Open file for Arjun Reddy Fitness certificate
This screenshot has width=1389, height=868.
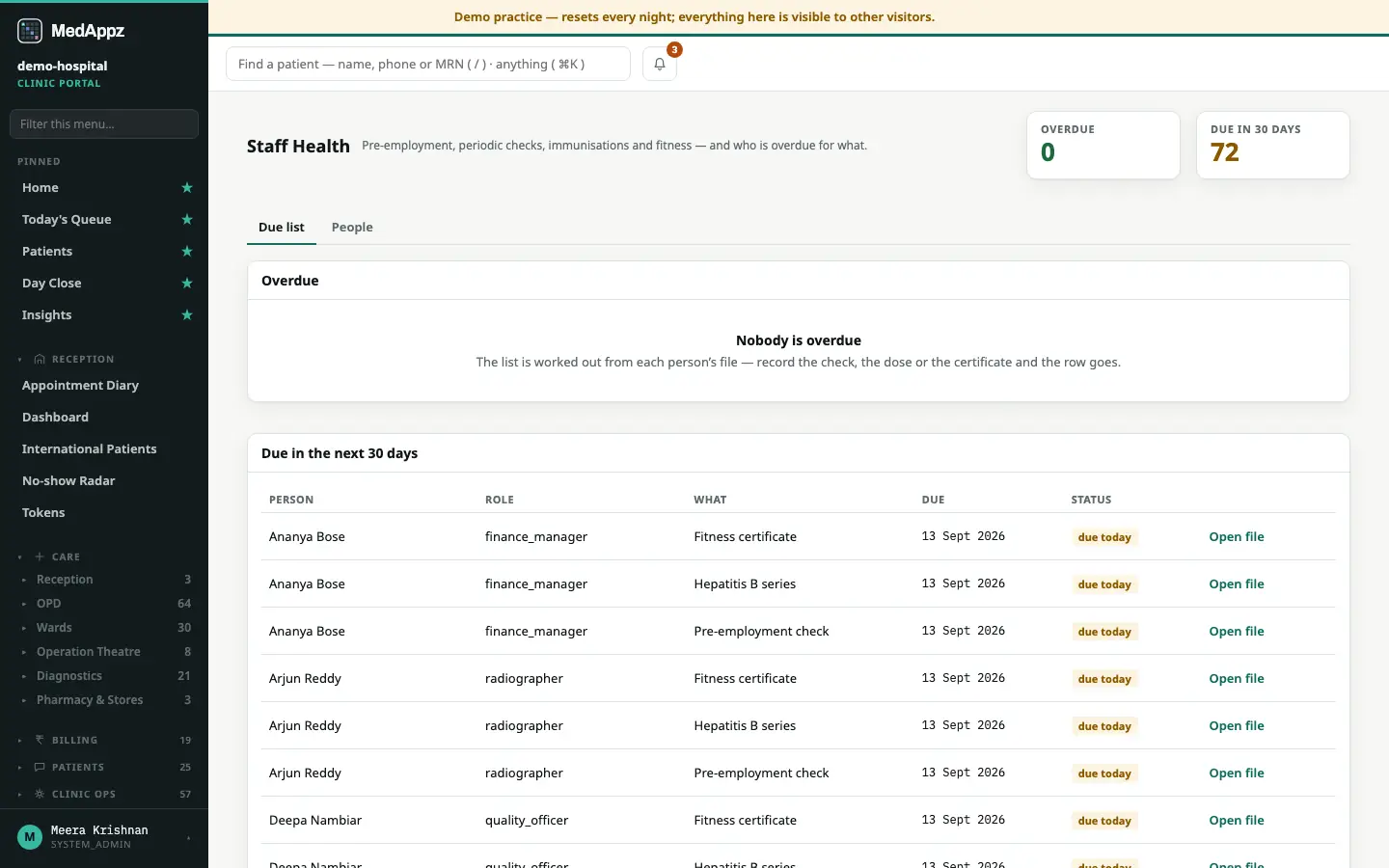[1237, 679]
